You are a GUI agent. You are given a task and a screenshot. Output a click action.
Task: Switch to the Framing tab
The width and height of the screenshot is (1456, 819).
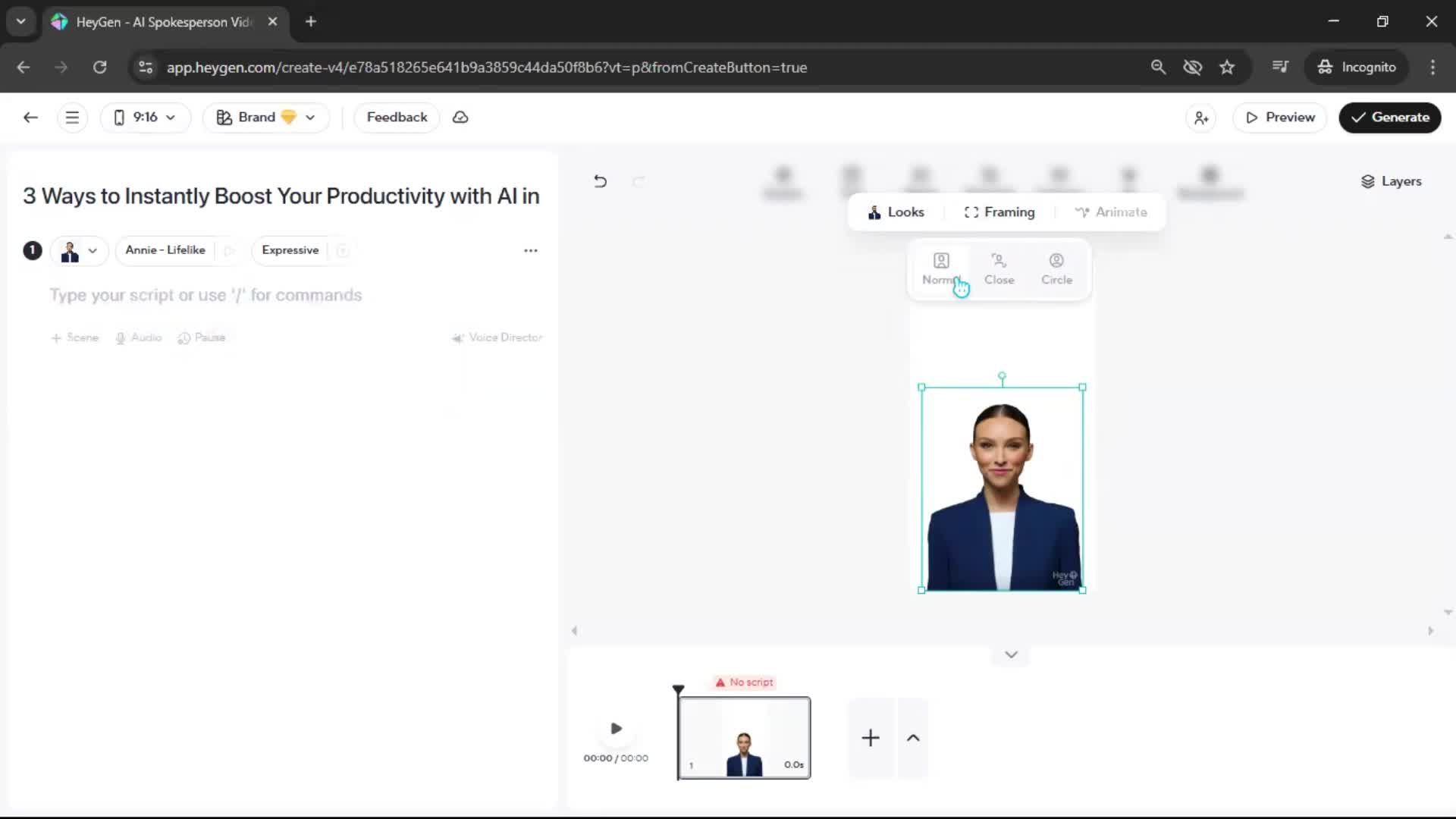pyautogui.click(x=999, y=212)
